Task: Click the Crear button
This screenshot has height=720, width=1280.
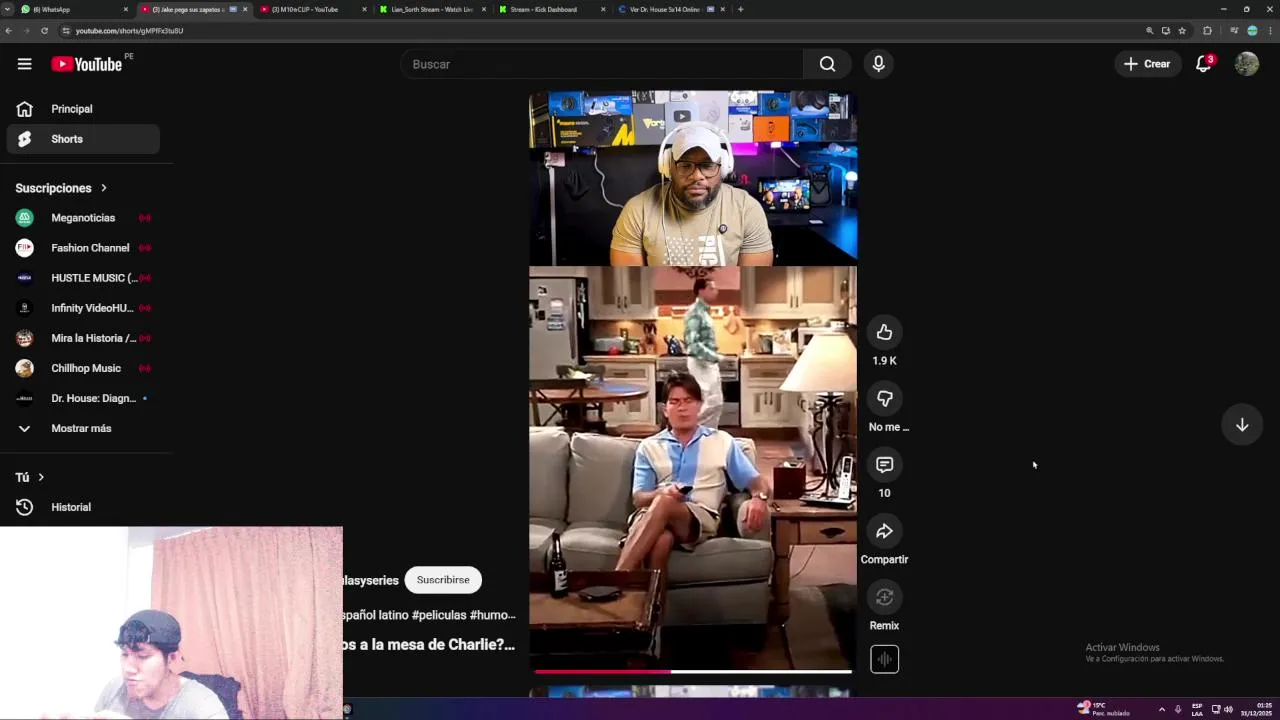Action: [x=1147, y=64]
